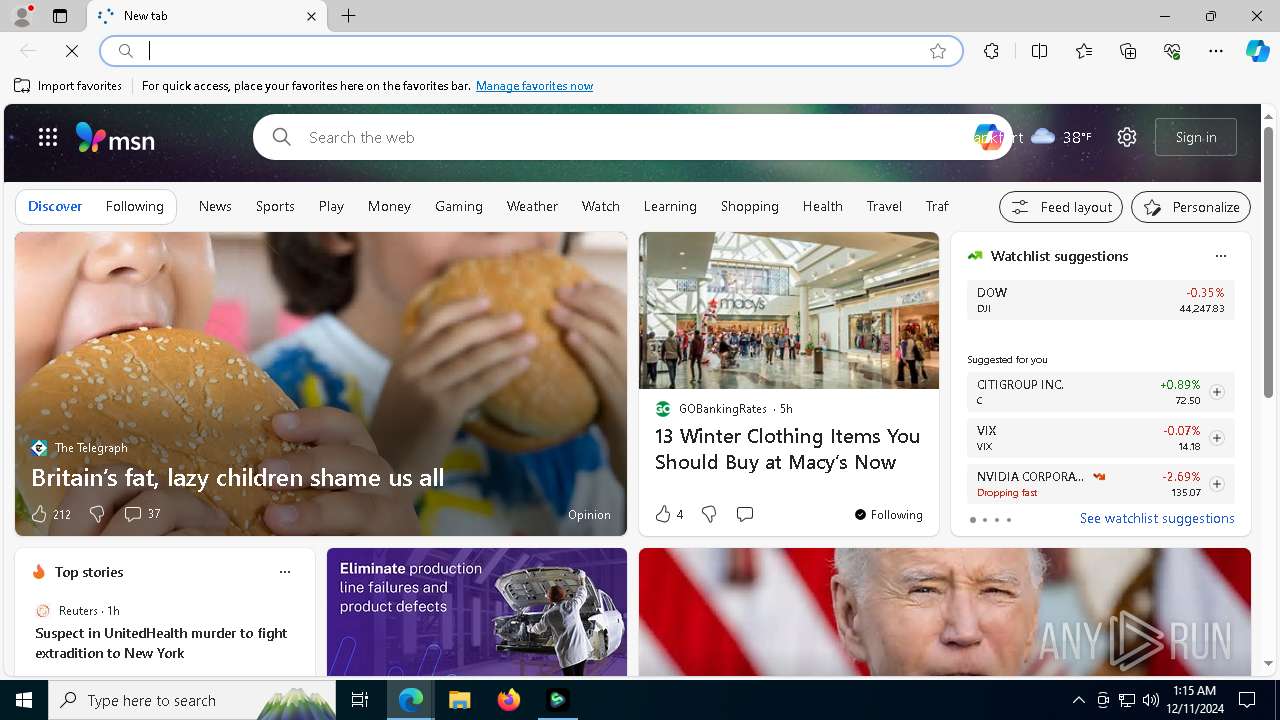
Task: Add VIX to watchlist
Action: [x=1216, y=438]
